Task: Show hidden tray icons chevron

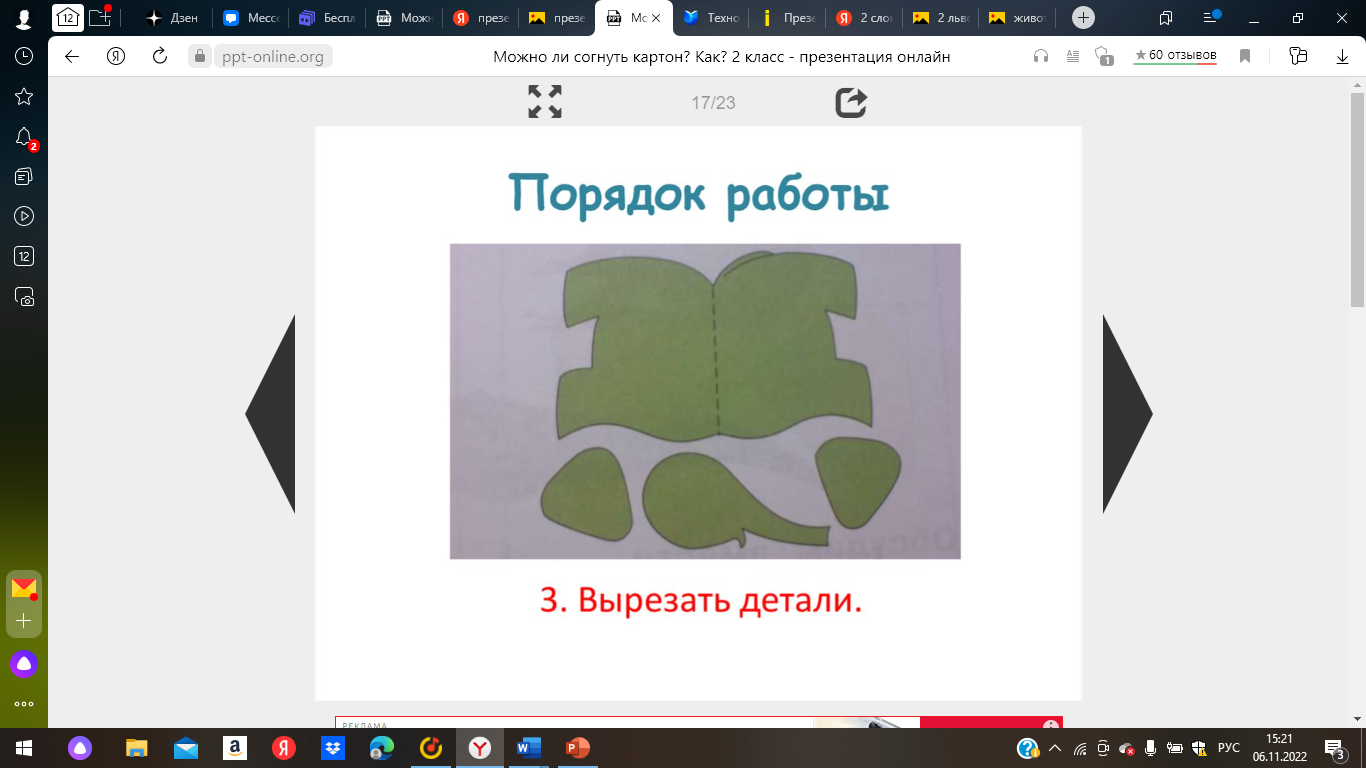Action: 1054,748
